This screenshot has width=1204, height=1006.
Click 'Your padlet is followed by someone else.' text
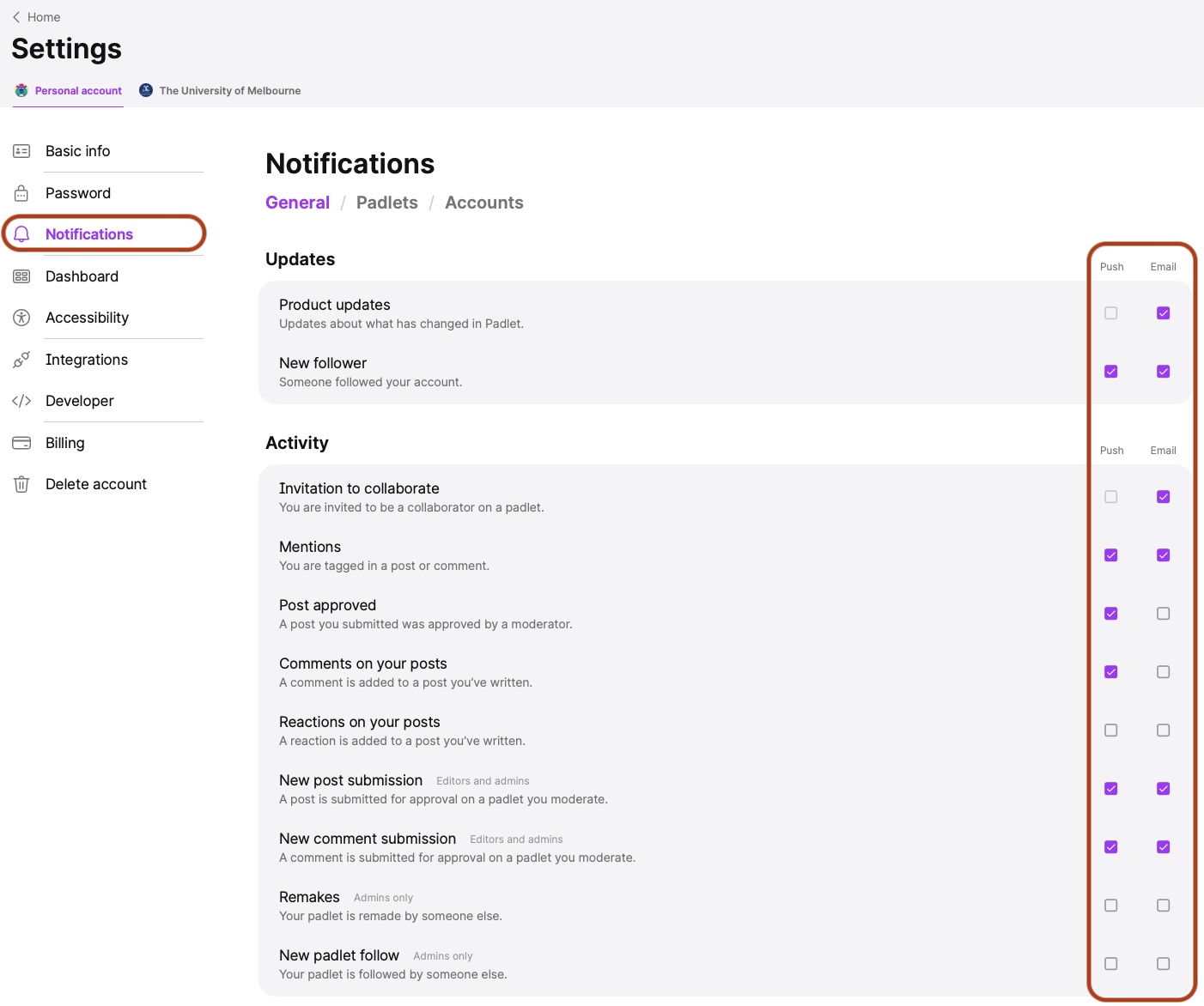point(393,974)
